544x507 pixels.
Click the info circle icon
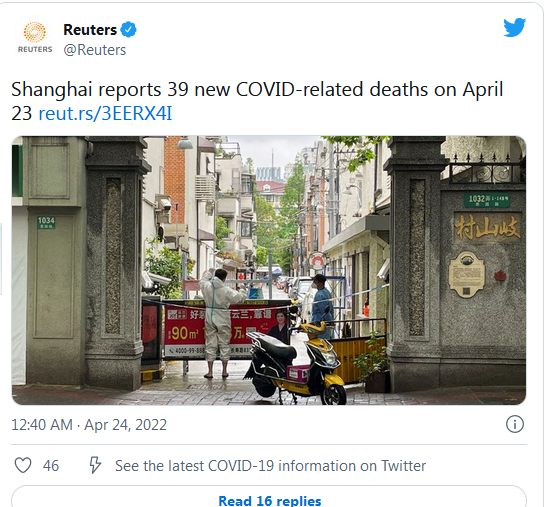[515, 424]
